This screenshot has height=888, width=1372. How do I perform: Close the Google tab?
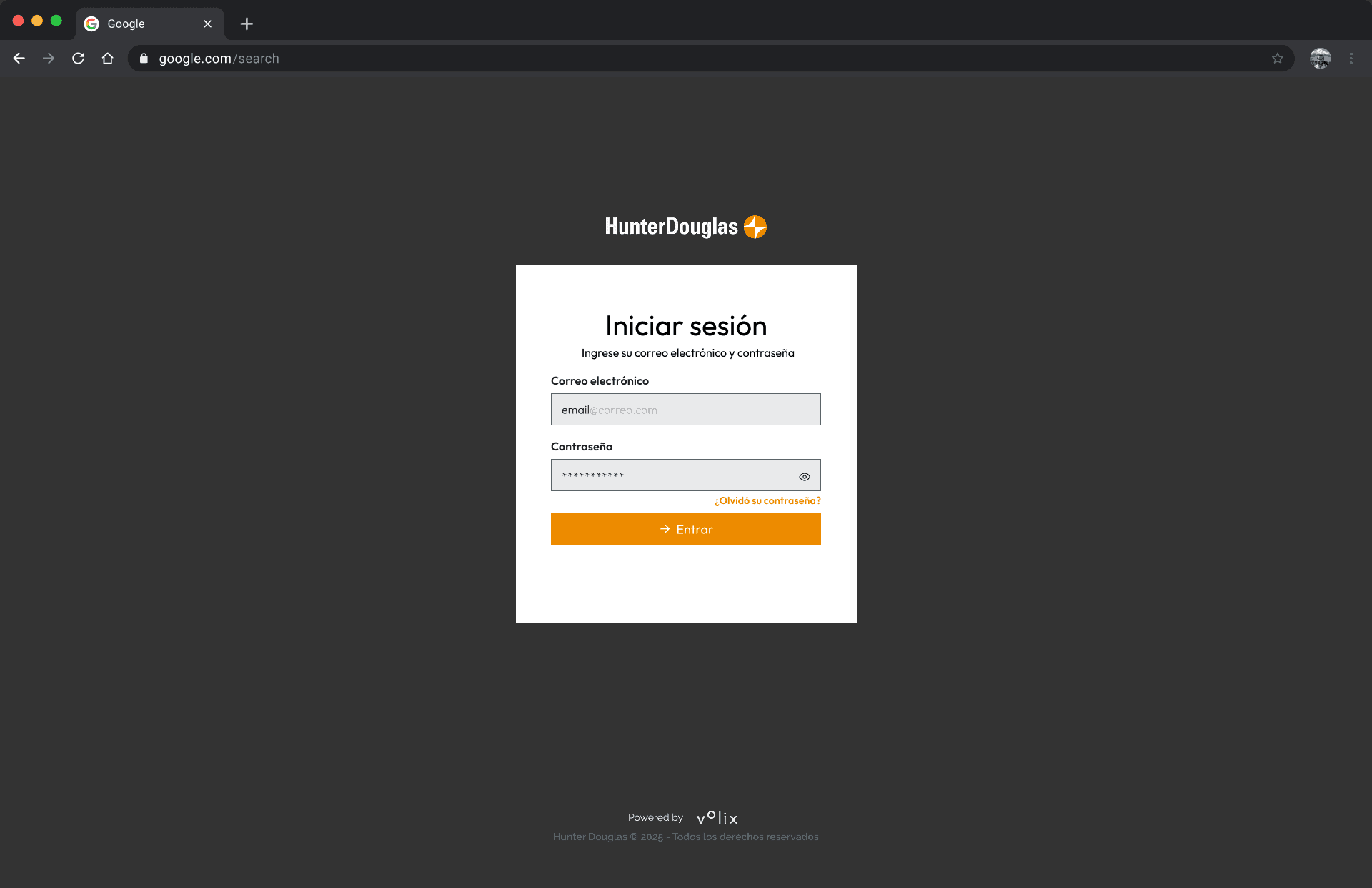pos(208,24)
